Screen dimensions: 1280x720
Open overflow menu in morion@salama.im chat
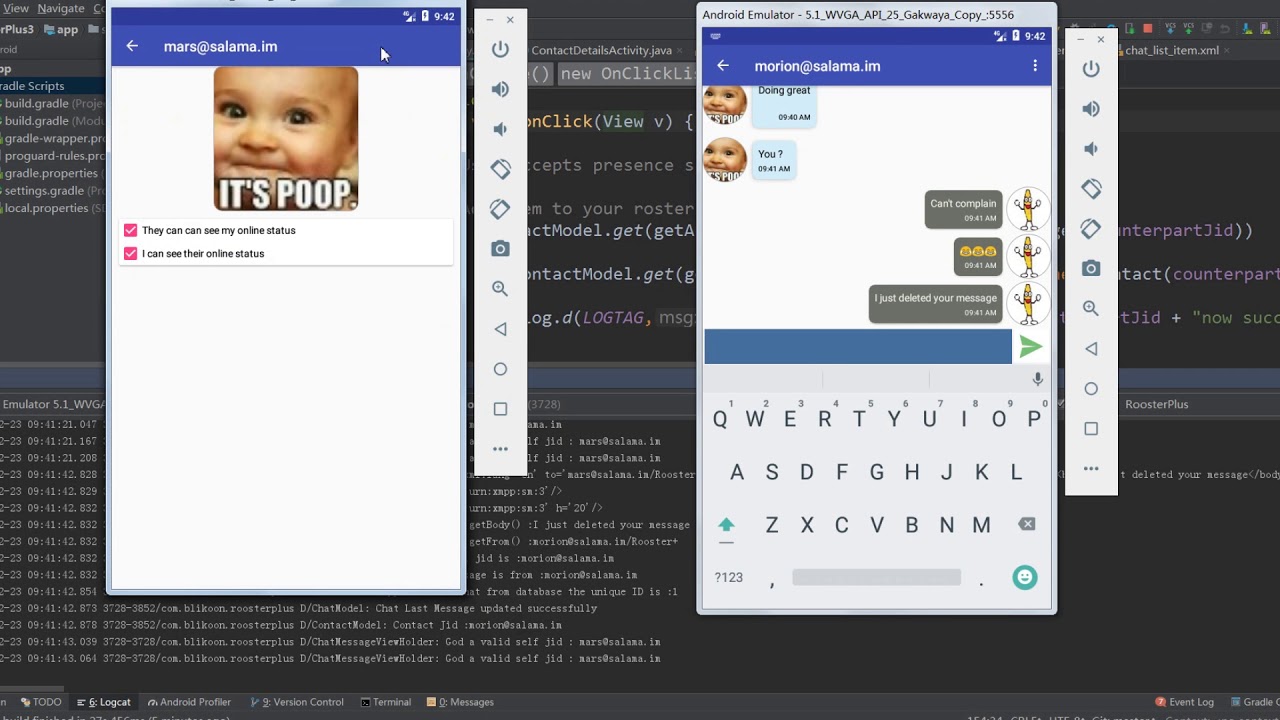[1035, 66]
